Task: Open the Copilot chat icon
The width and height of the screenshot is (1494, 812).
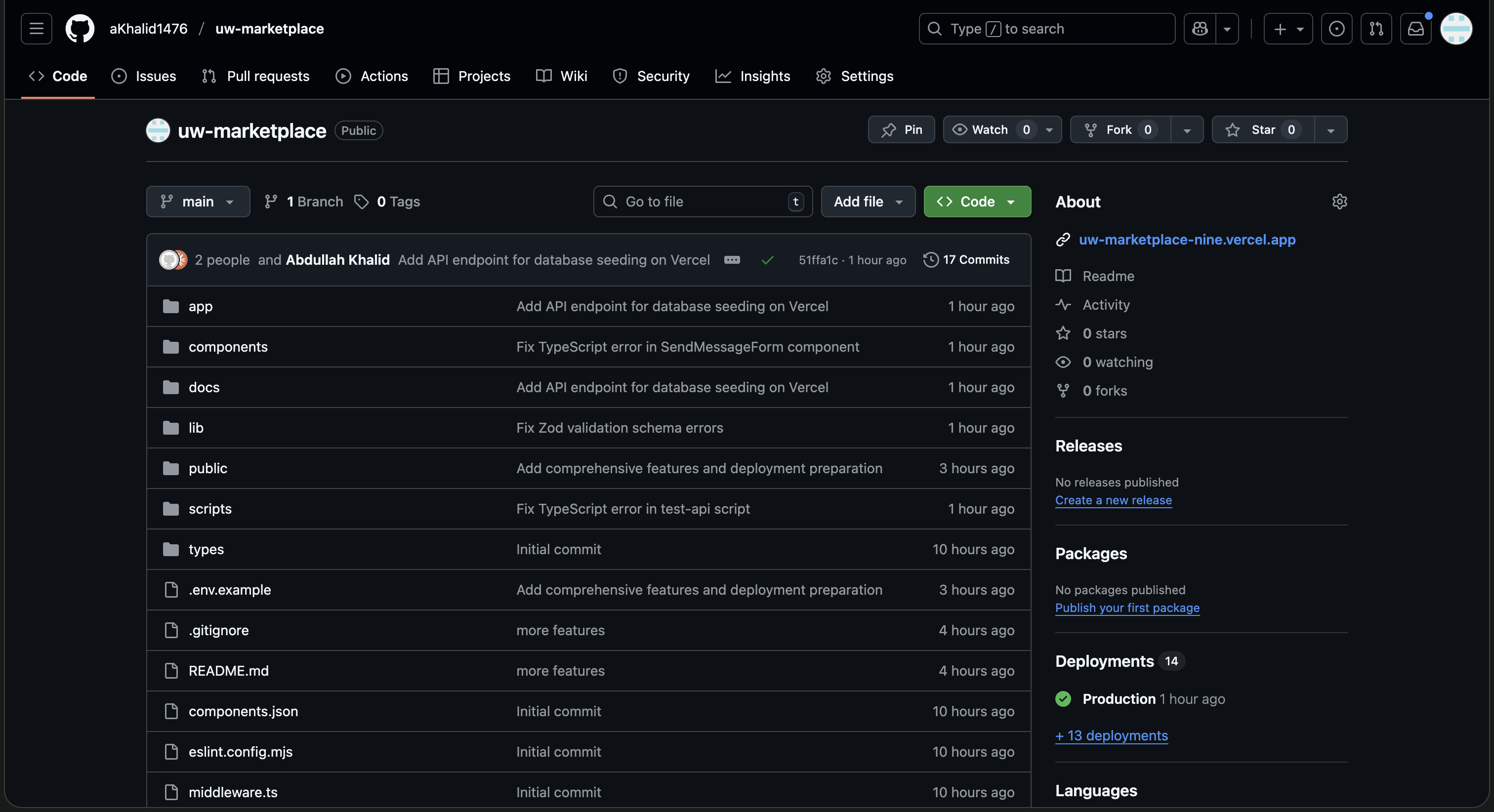Action: 1200,29
